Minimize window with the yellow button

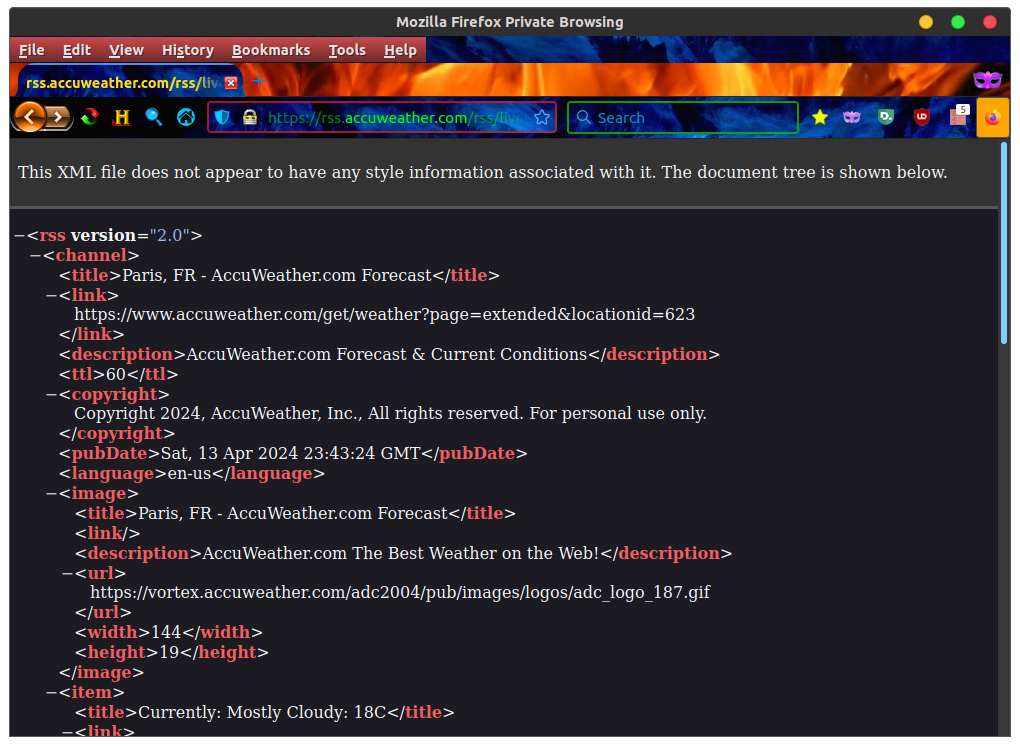[926, 22]
